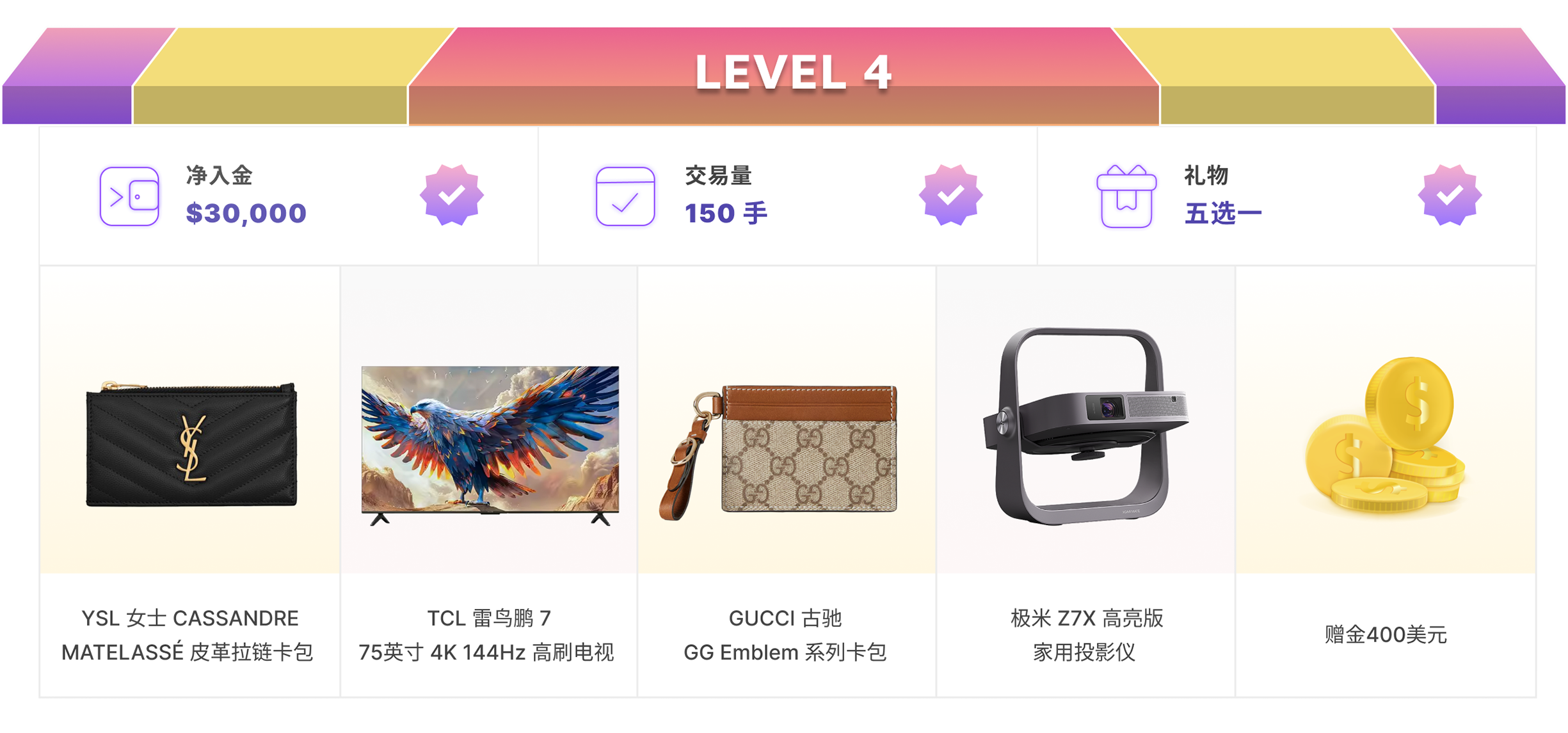Click the checkmark badge beside 150 手

tap(951, 195)
